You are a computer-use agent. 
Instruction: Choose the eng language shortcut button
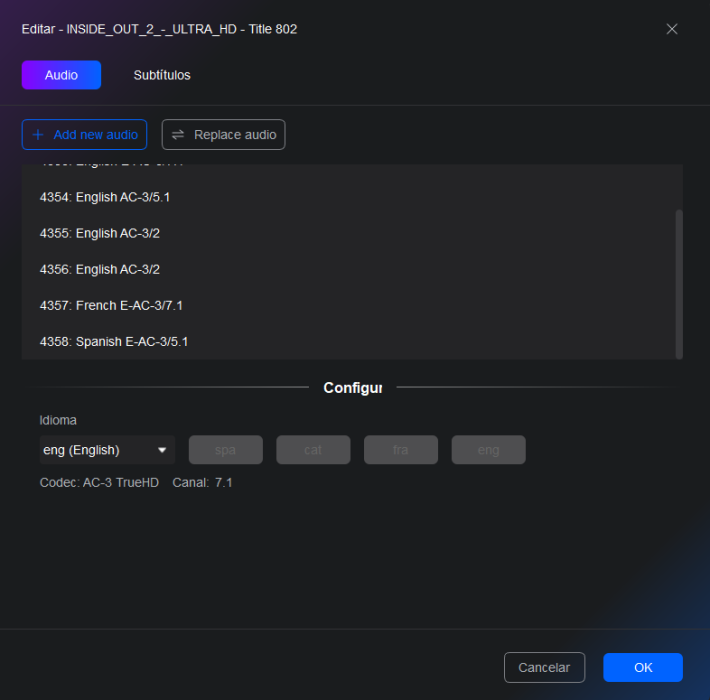coord(488,450)
